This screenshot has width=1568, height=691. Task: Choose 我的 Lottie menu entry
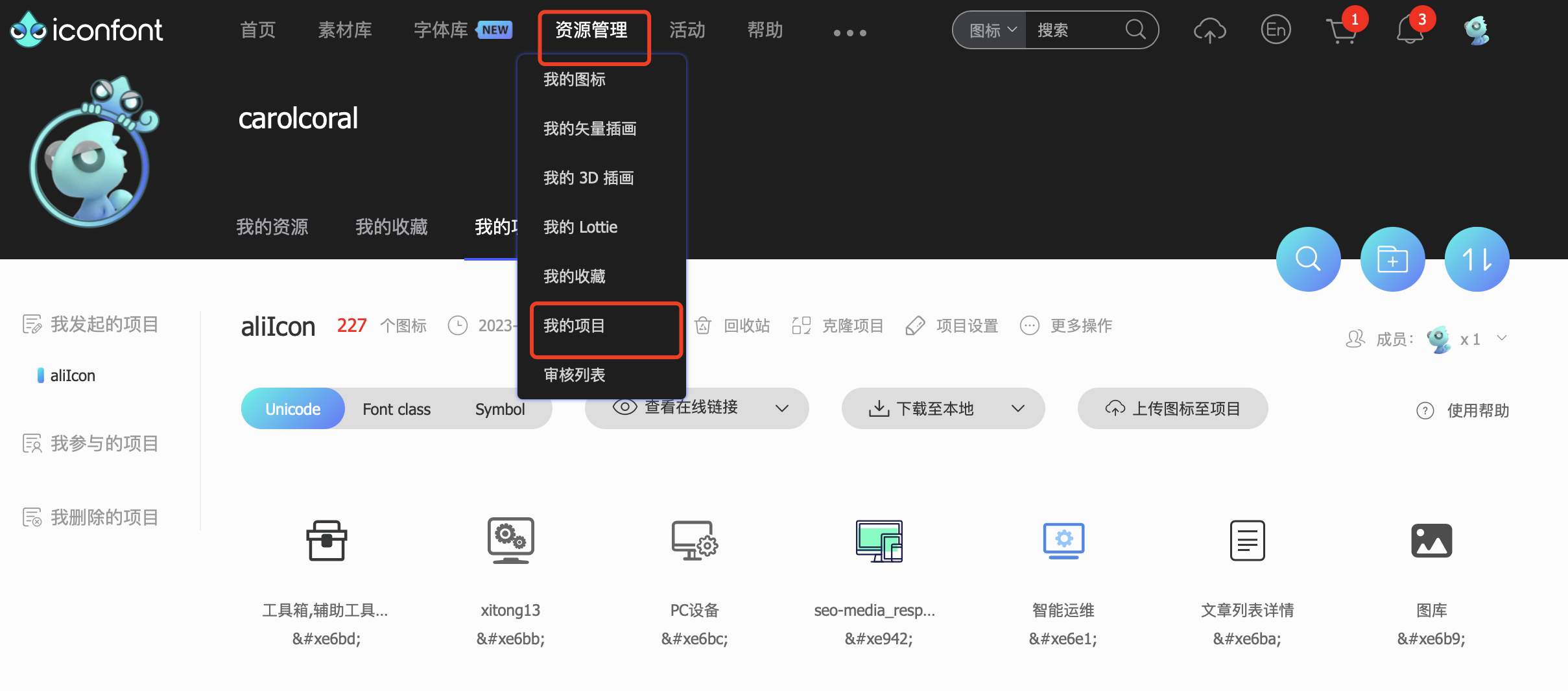click(x=580, y=227)
